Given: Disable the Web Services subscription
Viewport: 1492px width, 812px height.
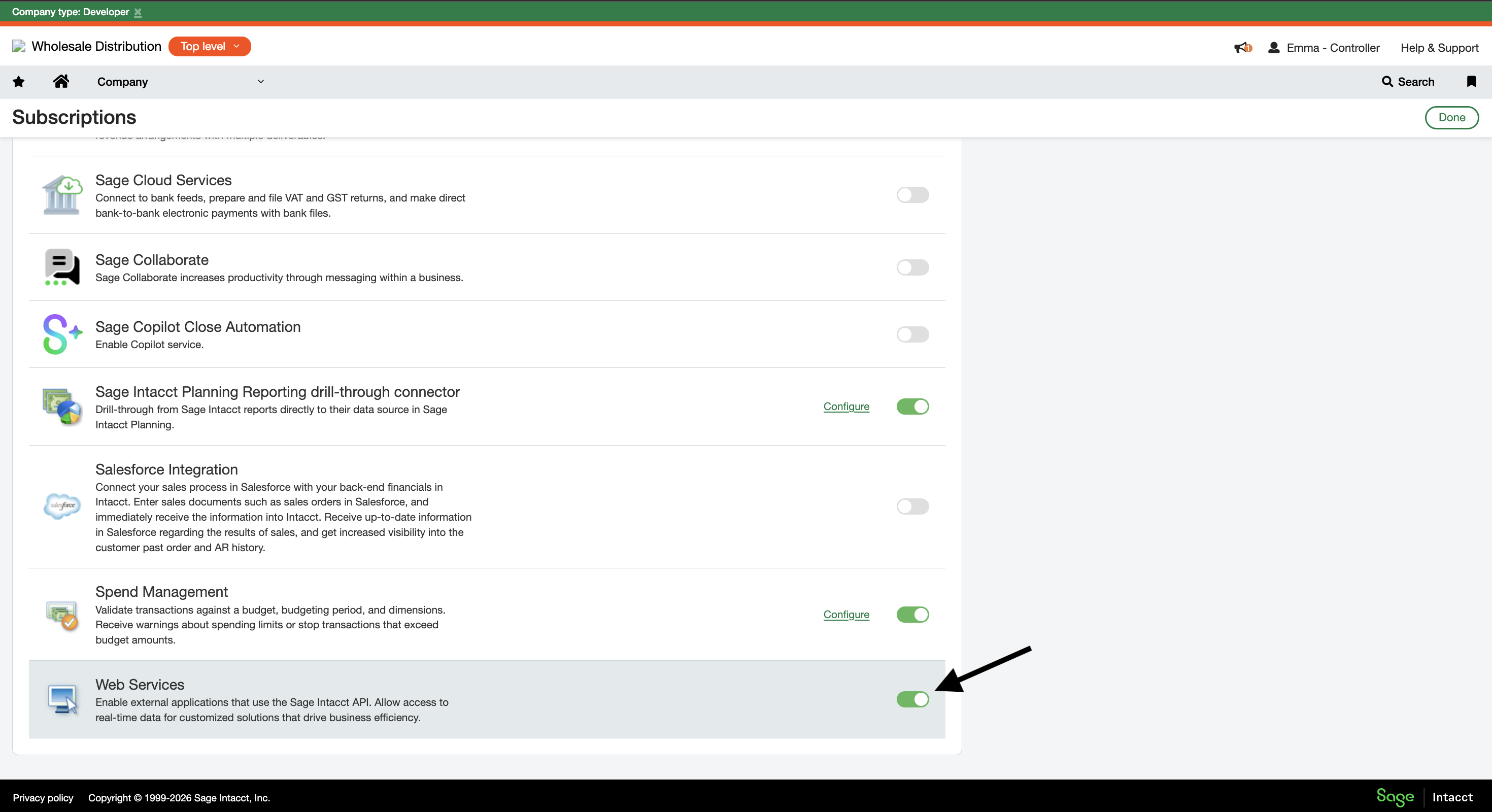Looking at the screenshot, I should 913,700.
